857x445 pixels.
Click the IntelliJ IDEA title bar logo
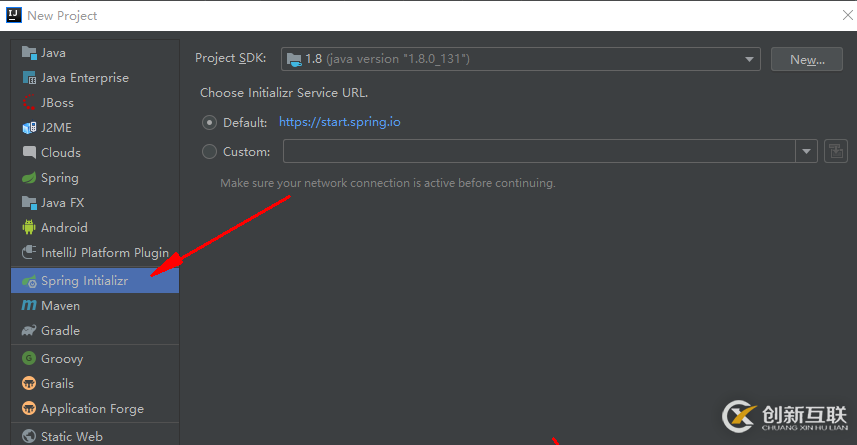coord(14,15)
